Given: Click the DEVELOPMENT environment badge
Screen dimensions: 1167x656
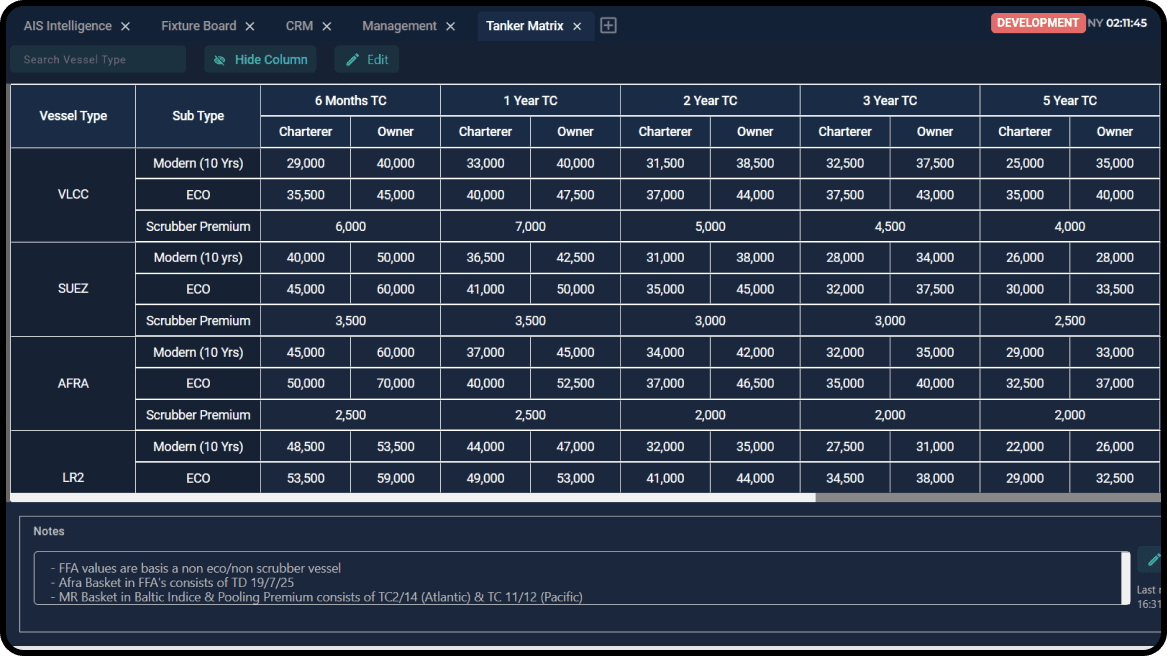Looking at the screenshot, I should 1037,23.
